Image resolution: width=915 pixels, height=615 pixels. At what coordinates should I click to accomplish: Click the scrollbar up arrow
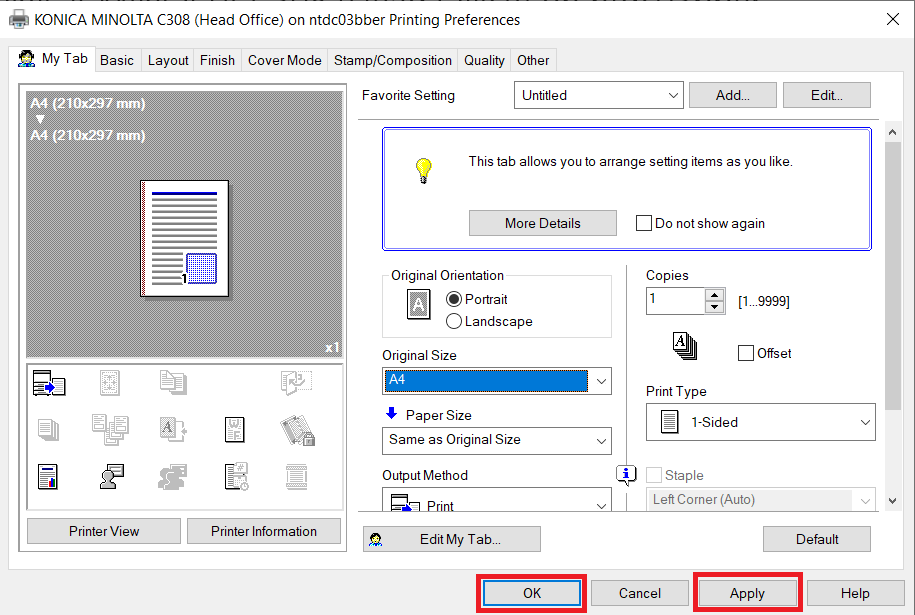[x=893, y=132]
